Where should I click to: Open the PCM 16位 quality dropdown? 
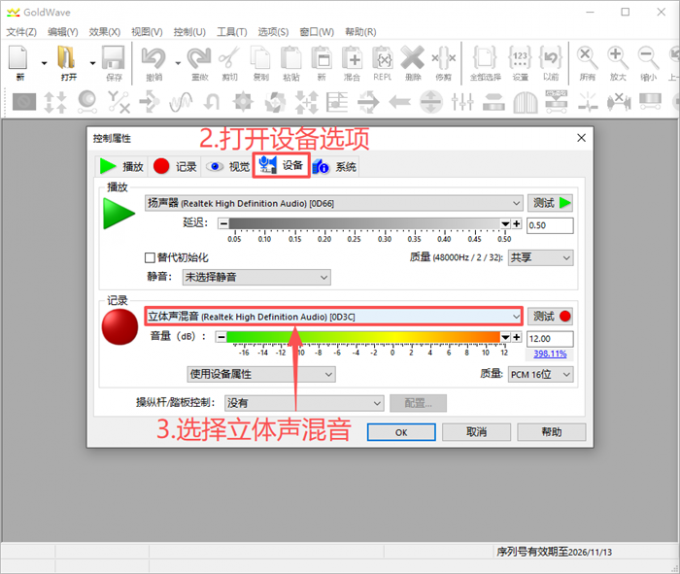[x=540, y=374]
